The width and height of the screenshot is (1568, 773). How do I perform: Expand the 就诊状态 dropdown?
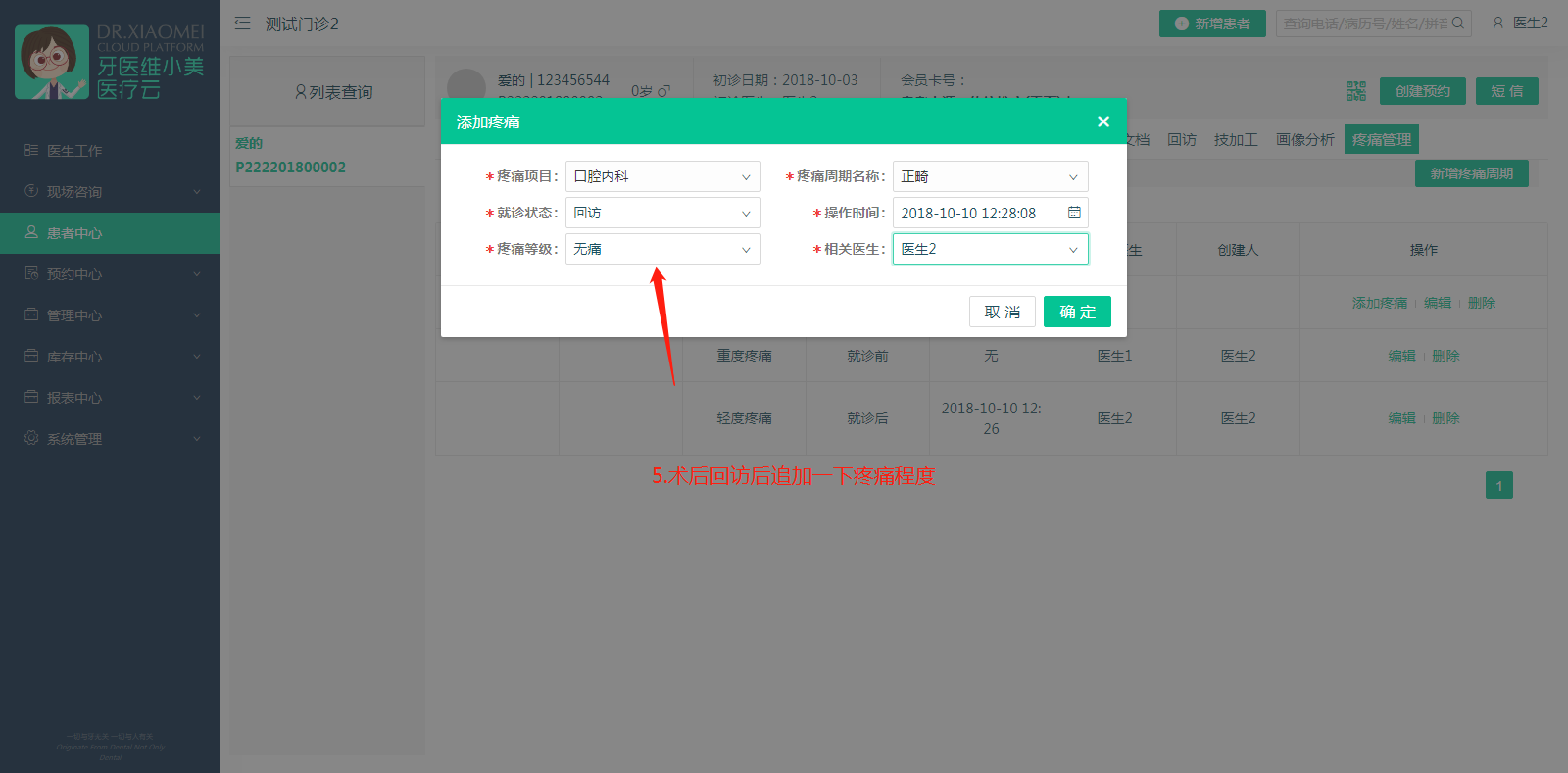click(662, 213)
